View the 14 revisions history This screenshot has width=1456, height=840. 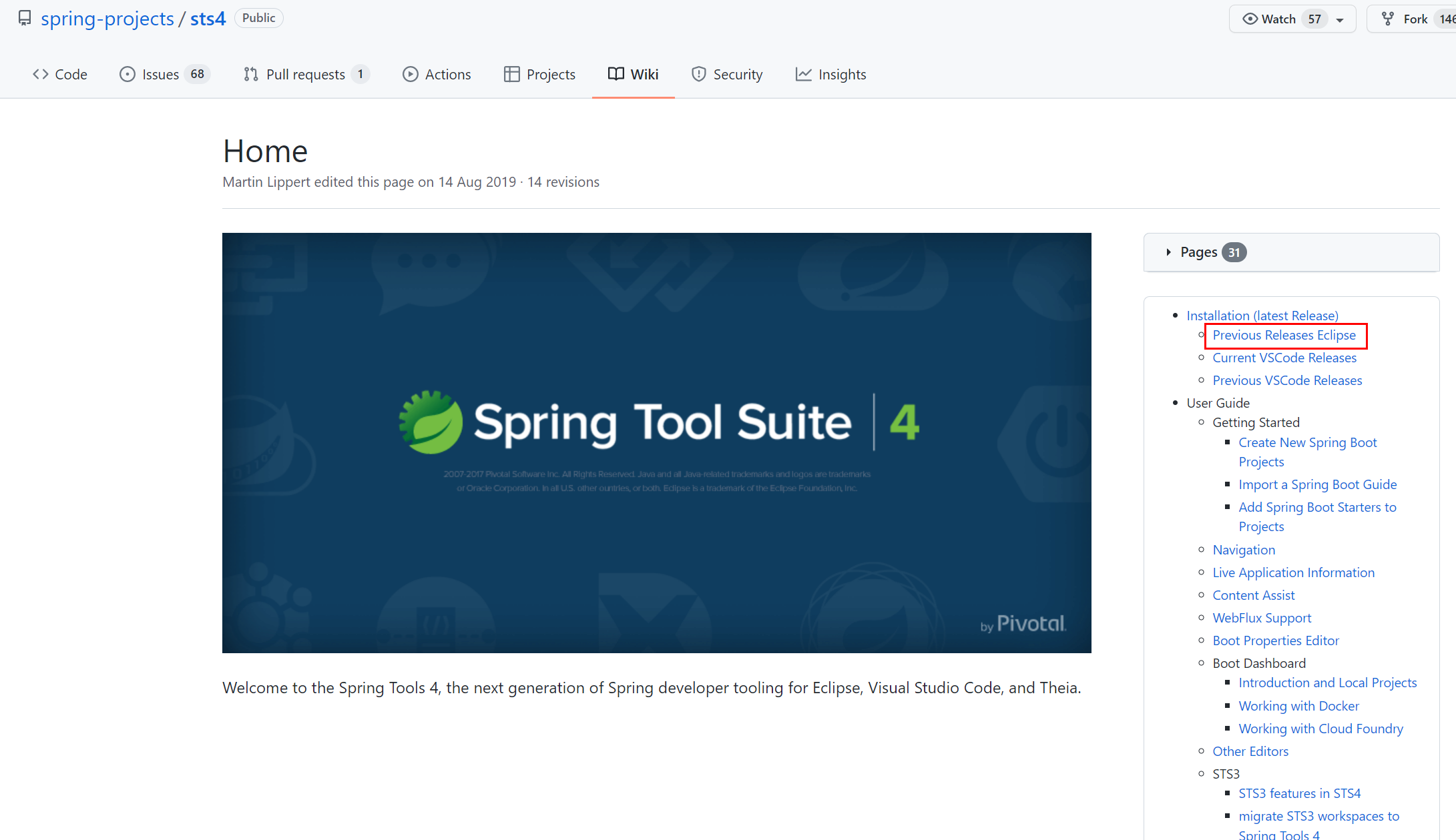(x=563, y=182)
